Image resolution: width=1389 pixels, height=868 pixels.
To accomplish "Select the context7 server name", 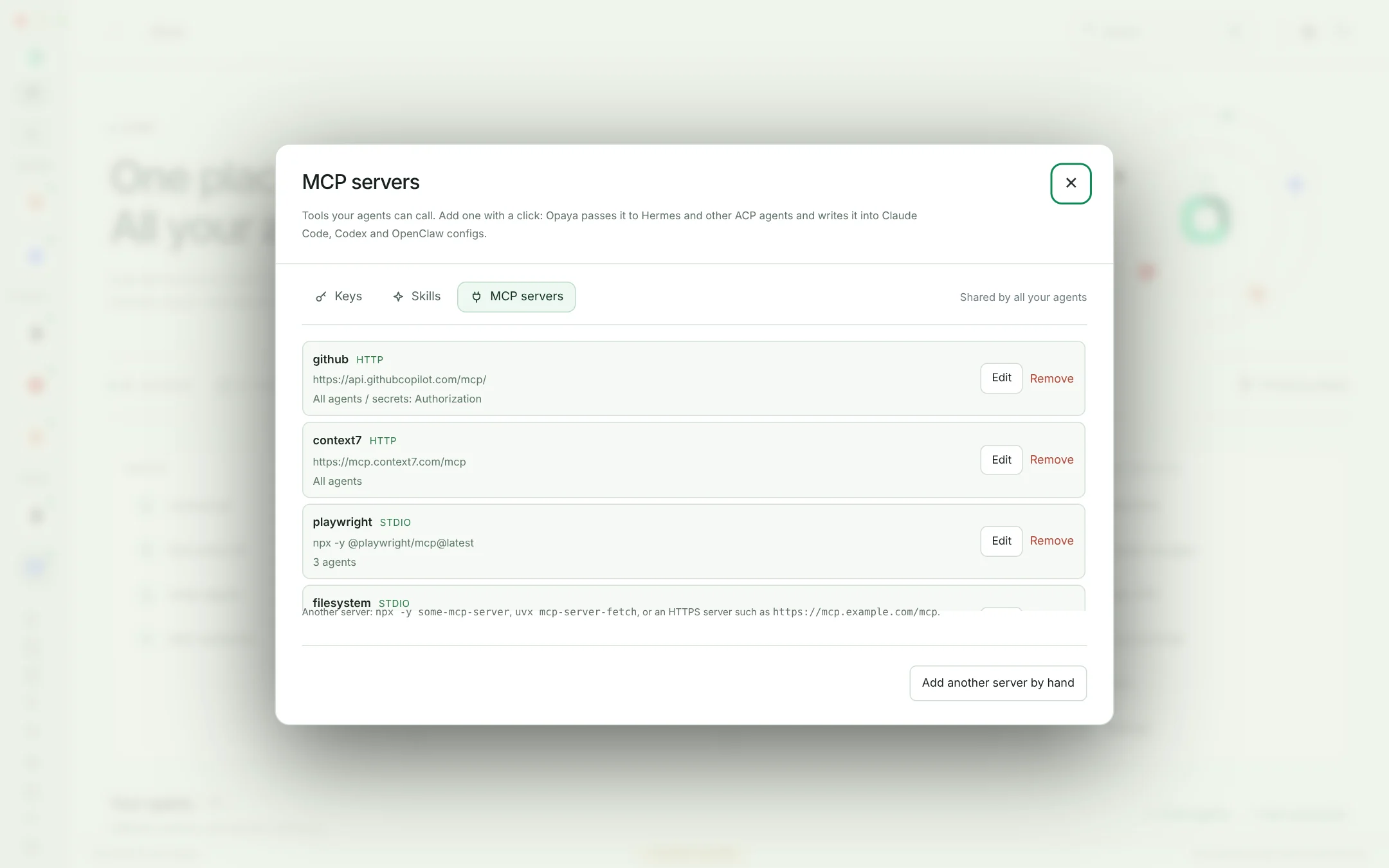I will [x=337, y=440].
